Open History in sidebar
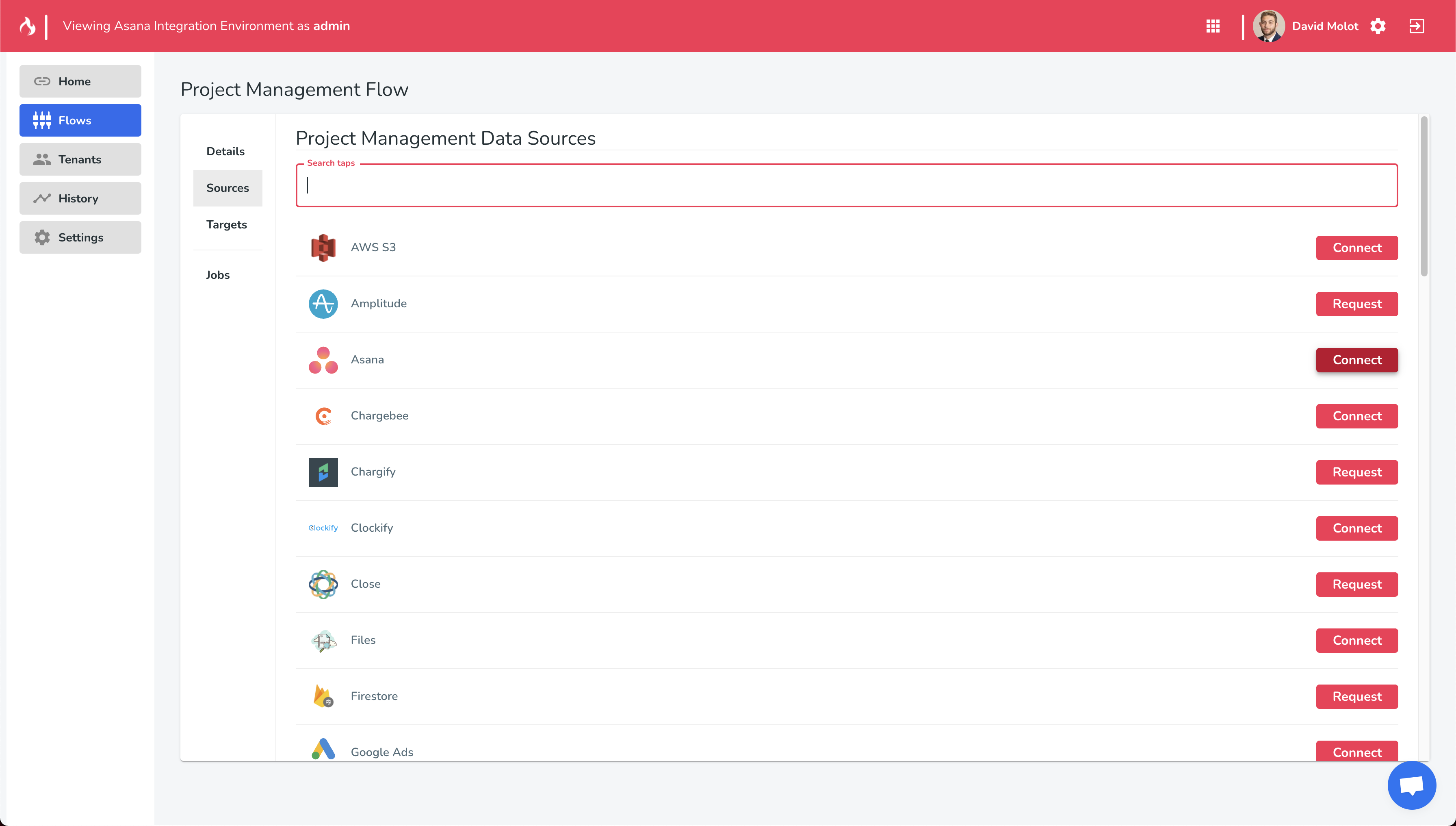Image resolution: width=1456 pixels, height=826 pixels. (x=80, y=198)
